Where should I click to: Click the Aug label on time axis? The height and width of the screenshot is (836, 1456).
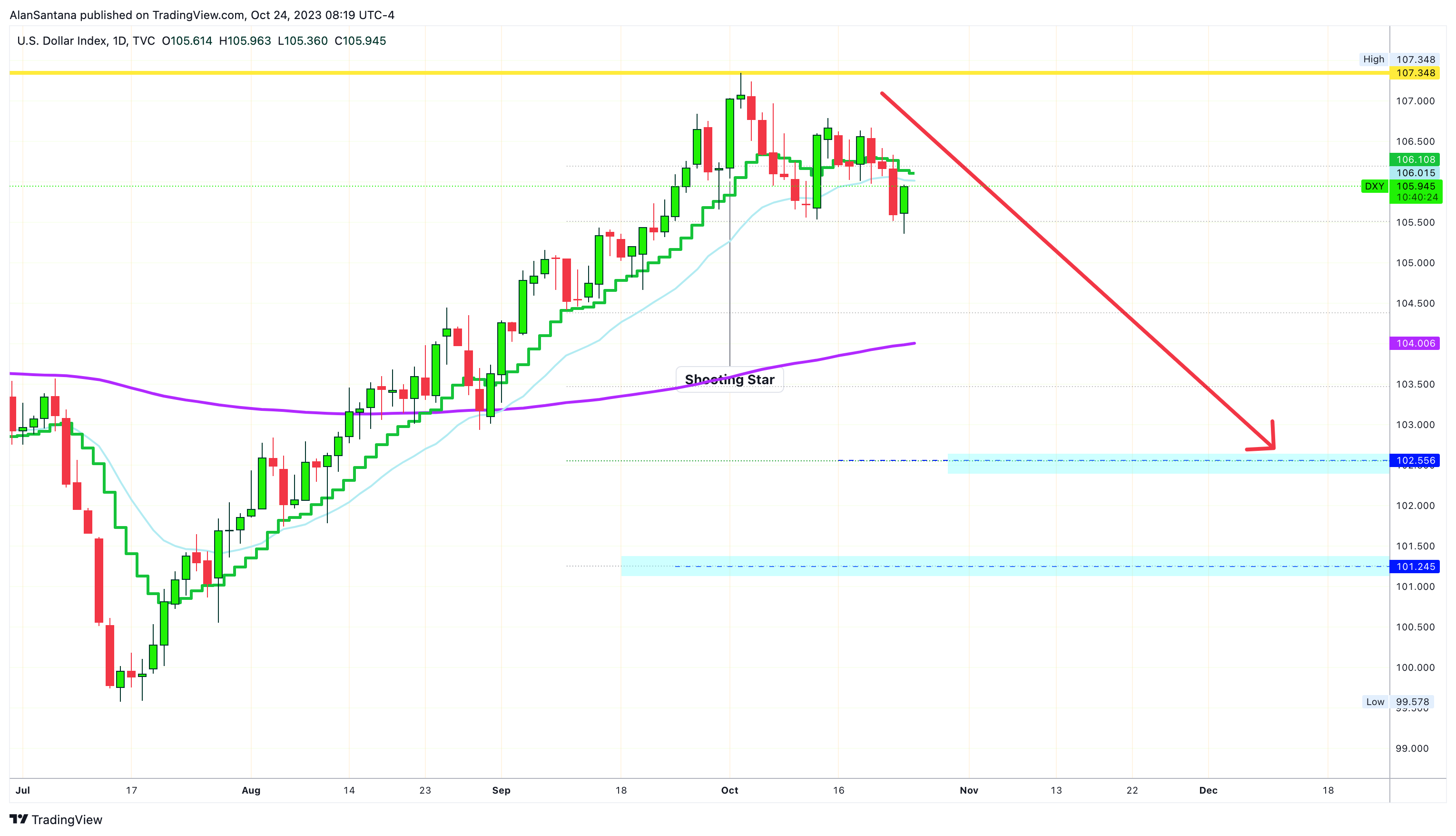tap(251, 791)
